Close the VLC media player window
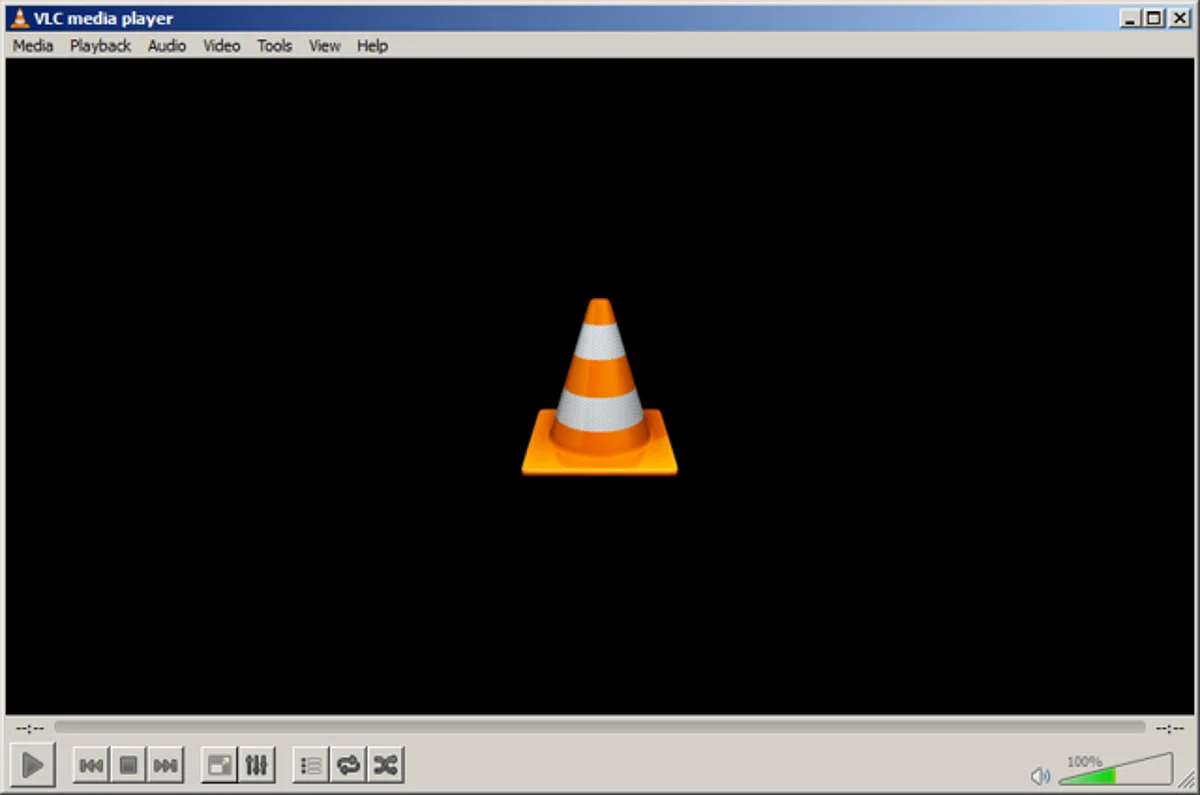 click(1180, 18)
